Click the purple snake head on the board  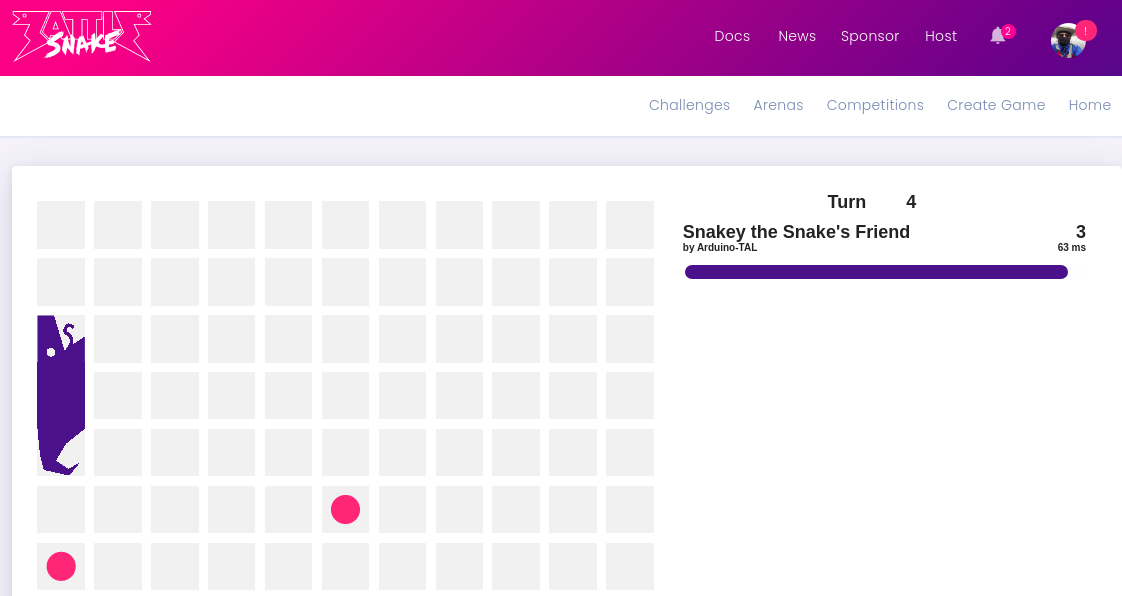[x=61, y=338]
